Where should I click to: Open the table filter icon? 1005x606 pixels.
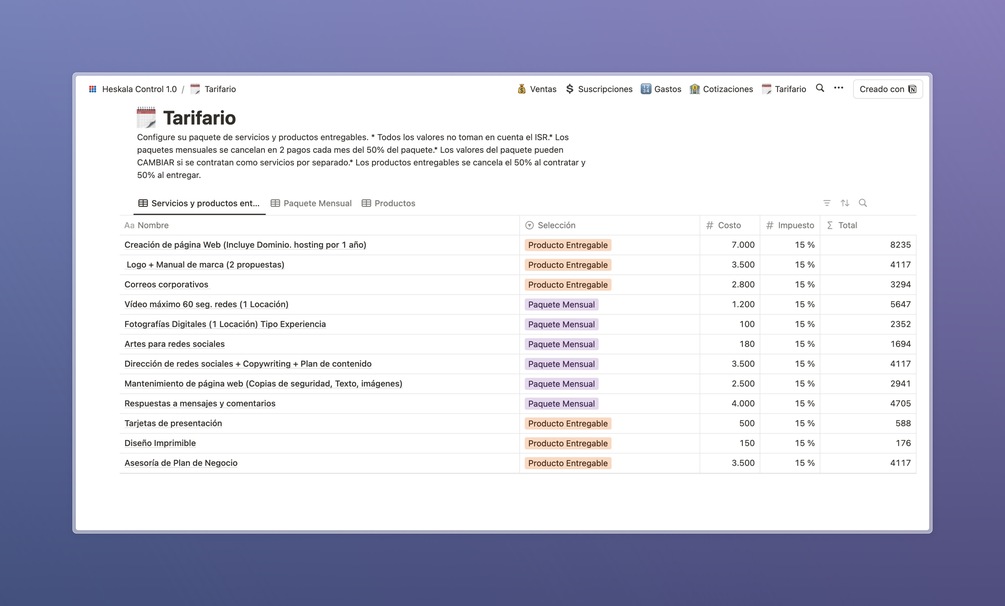[x=827, y=203]
